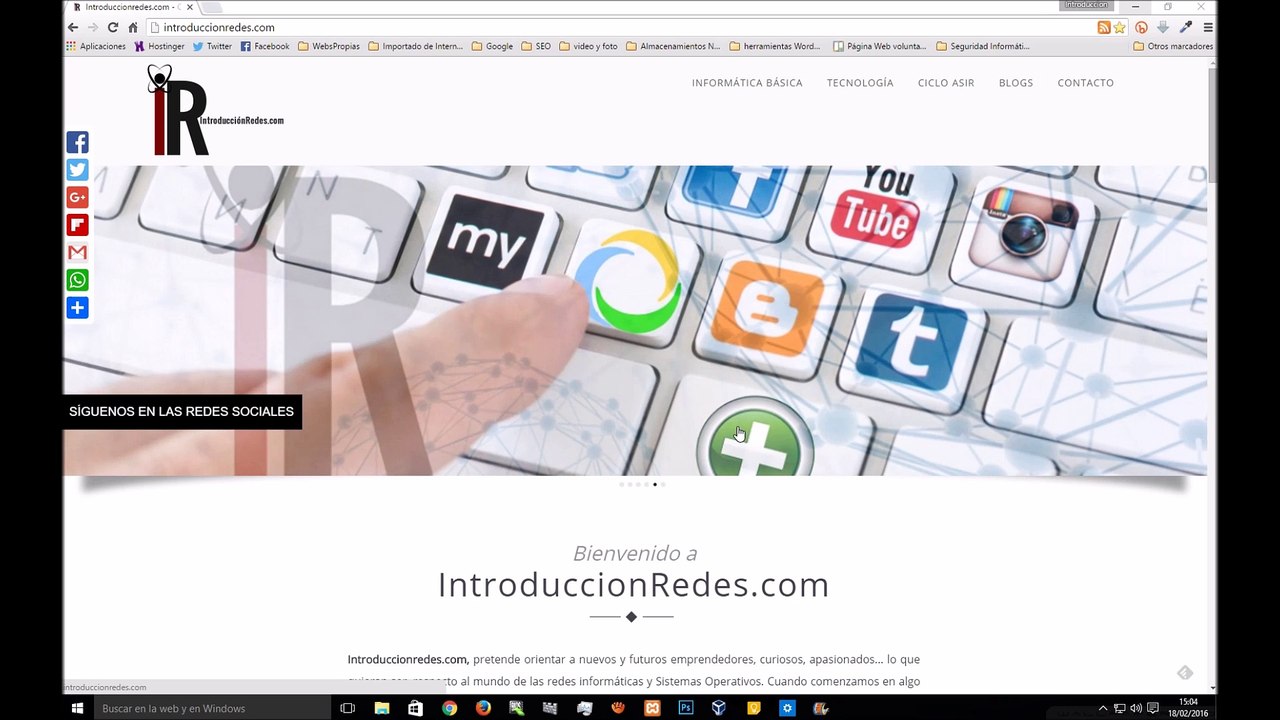Screen dimensions: 1280x720
Task: Expand video y foto bookmarks folder
Action: (x=588, y=46)
